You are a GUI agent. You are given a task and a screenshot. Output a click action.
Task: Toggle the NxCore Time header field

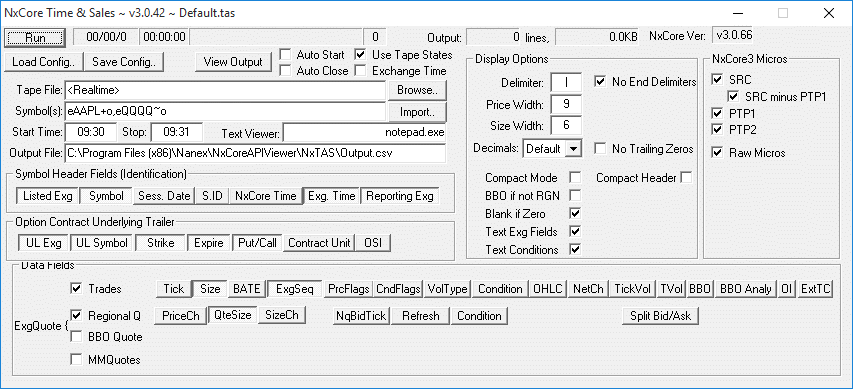click(x=265, y=196)
